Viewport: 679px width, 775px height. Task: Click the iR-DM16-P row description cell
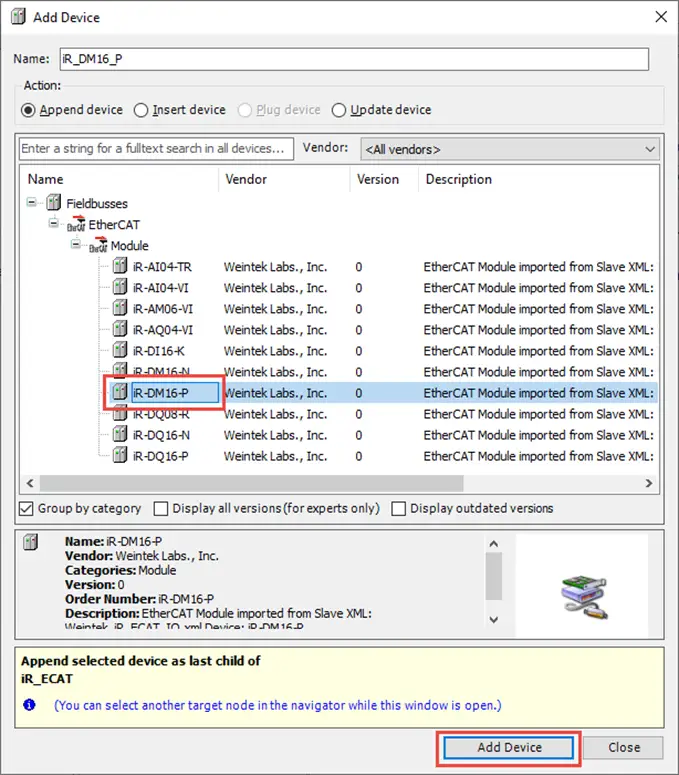pos(539,393)
